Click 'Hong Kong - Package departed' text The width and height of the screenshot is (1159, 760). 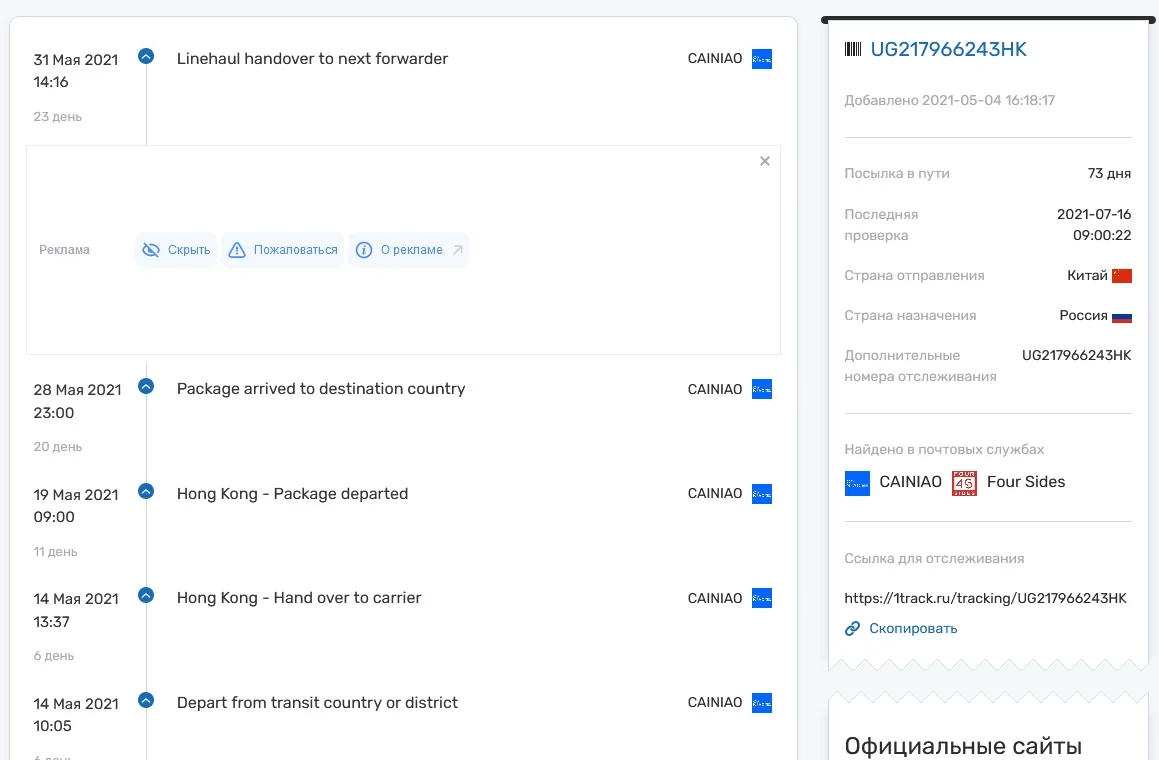[x=292, y=494]
